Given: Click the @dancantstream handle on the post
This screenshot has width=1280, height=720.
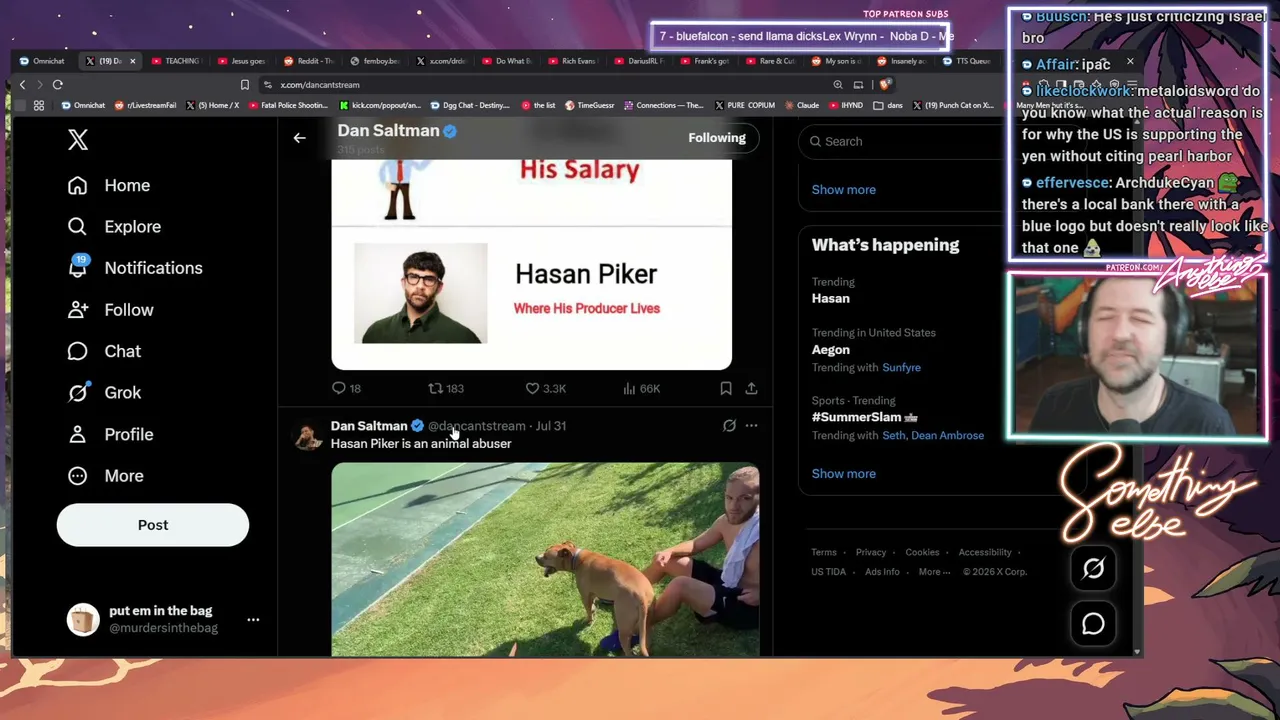Looking at the screenshot, I should (477, 426).
